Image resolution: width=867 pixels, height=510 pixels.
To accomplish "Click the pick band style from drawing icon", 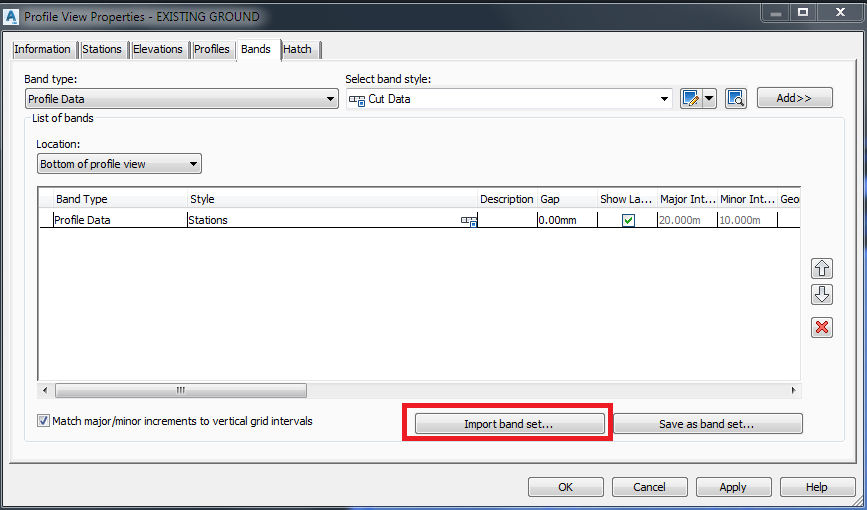I will coord(736,99).
